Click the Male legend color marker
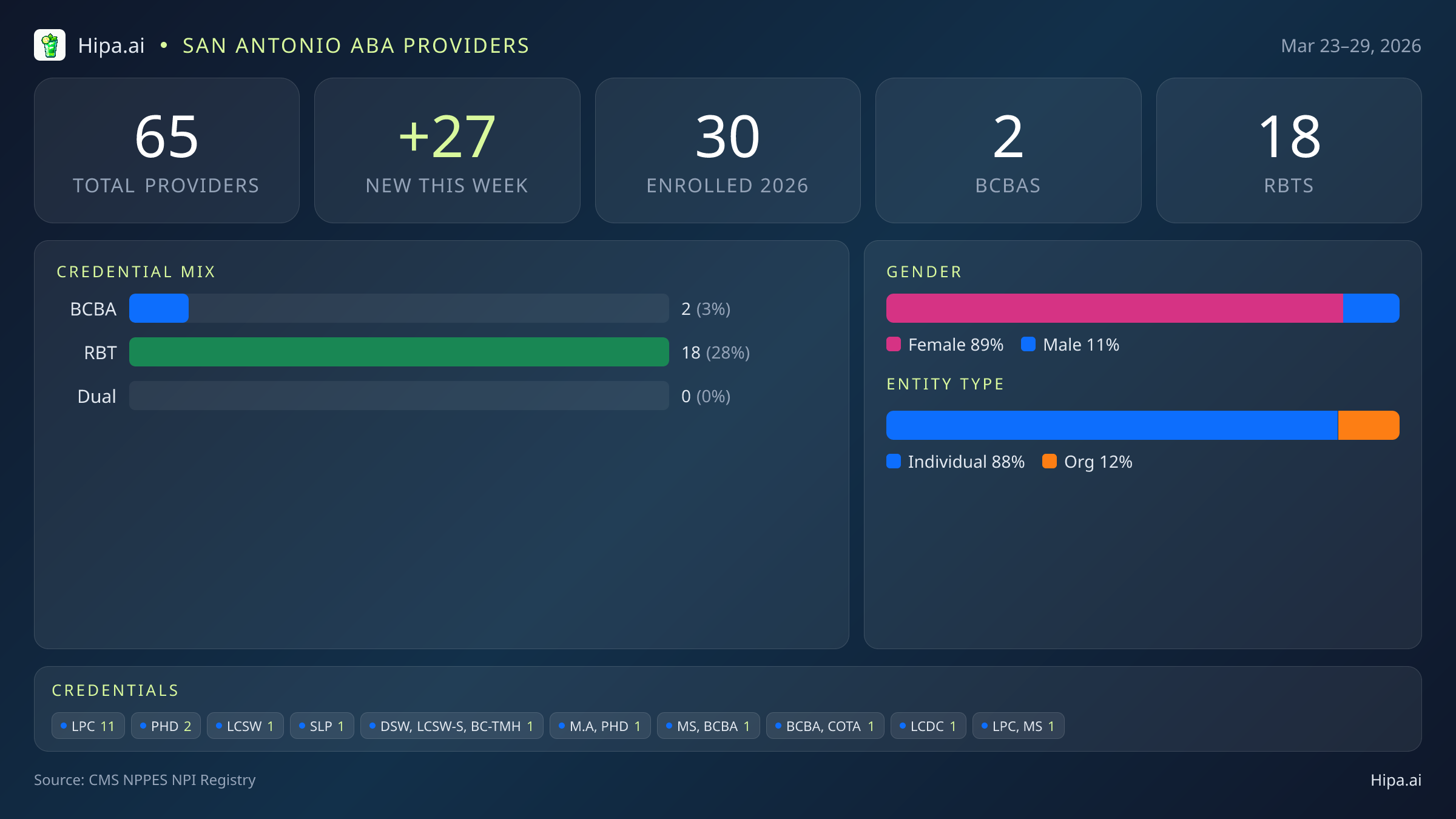The height and width of the screenshot is (819, 1456). pos(1028,345)
